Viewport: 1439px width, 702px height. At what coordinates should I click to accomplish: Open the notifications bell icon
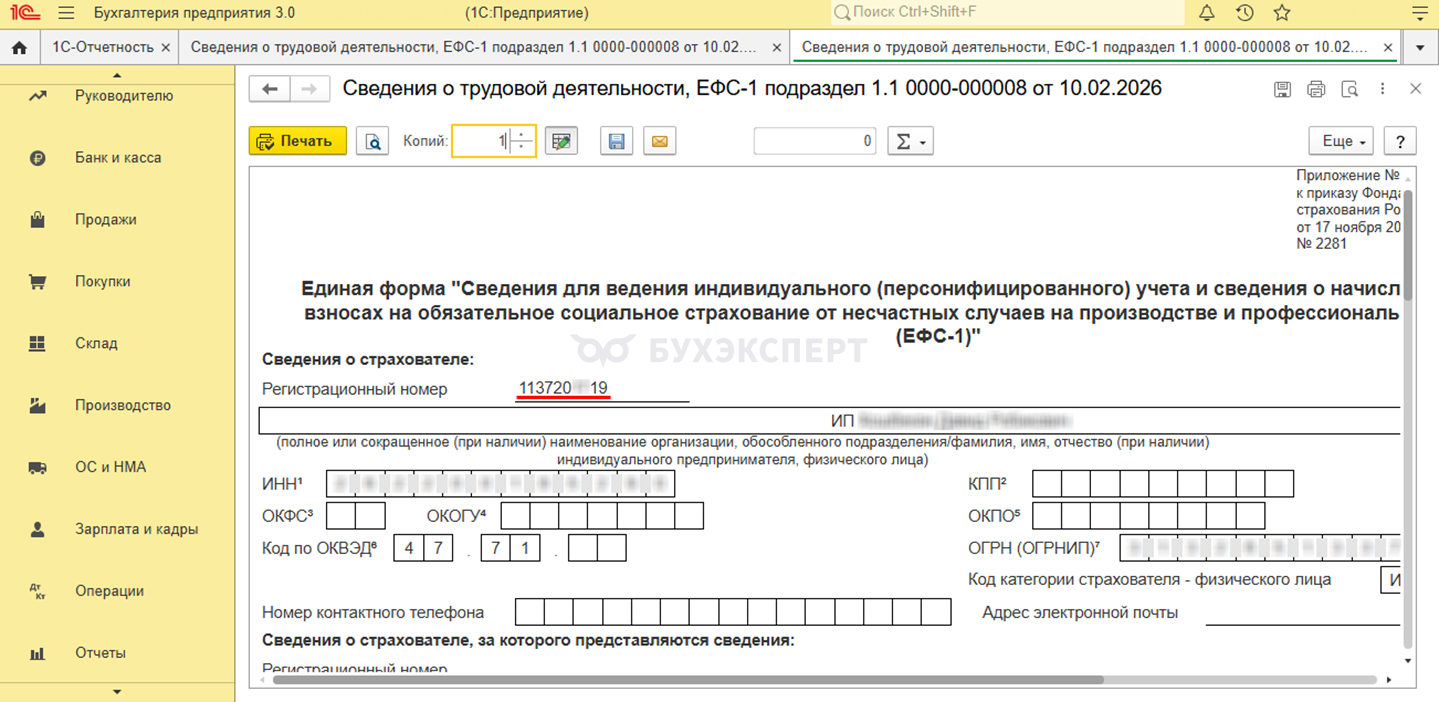1207,13
